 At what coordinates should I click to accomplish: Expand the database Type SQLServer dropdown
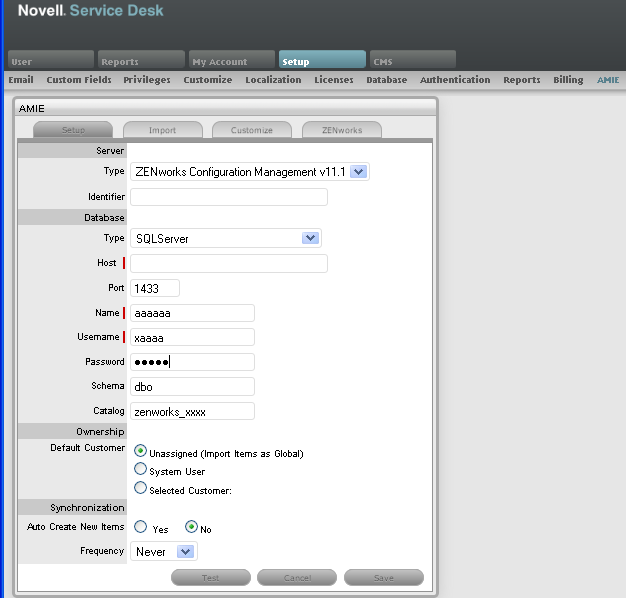point(310,238)
